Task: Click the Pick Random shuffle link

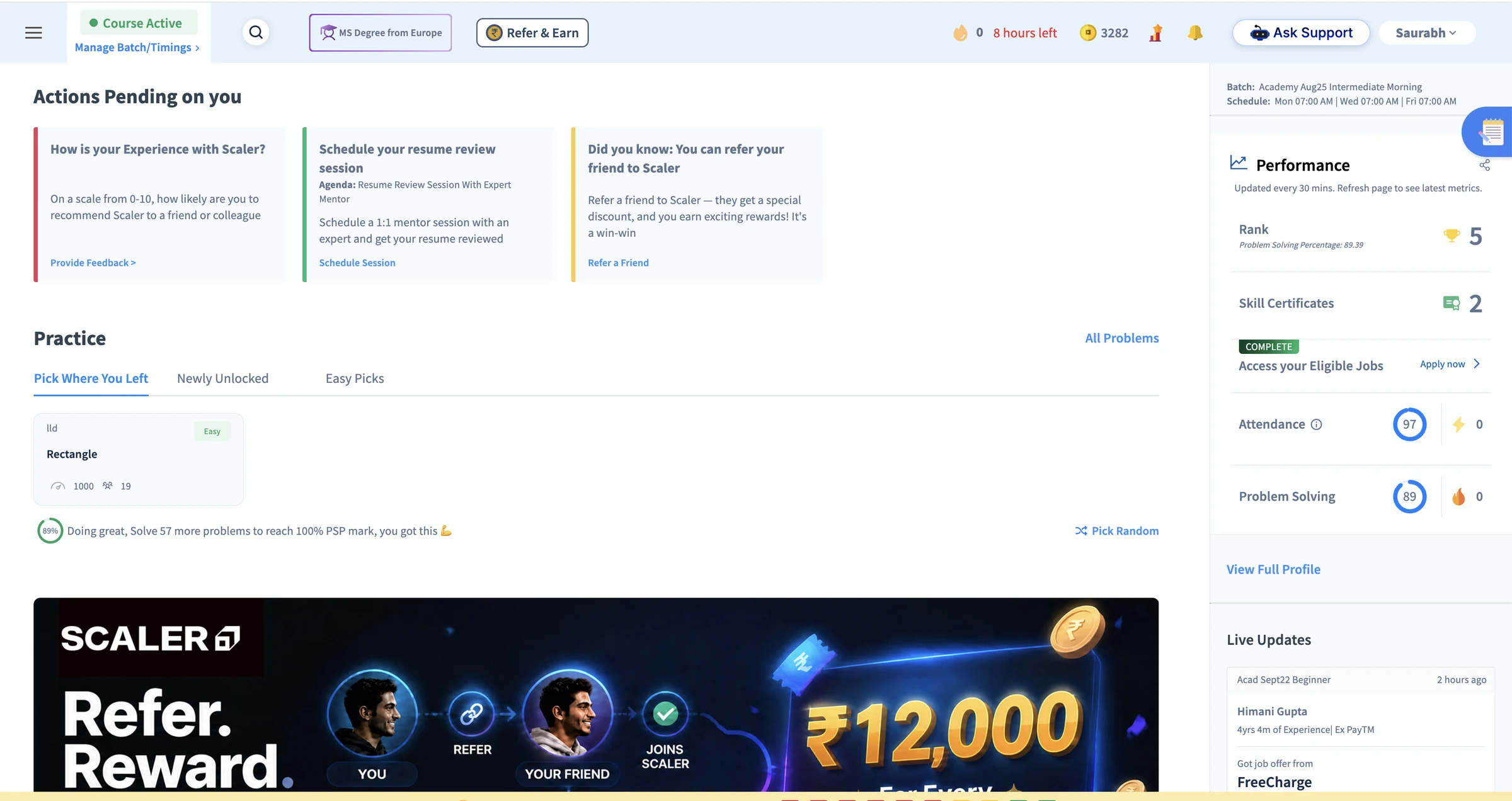Action: click(1116, 531)
